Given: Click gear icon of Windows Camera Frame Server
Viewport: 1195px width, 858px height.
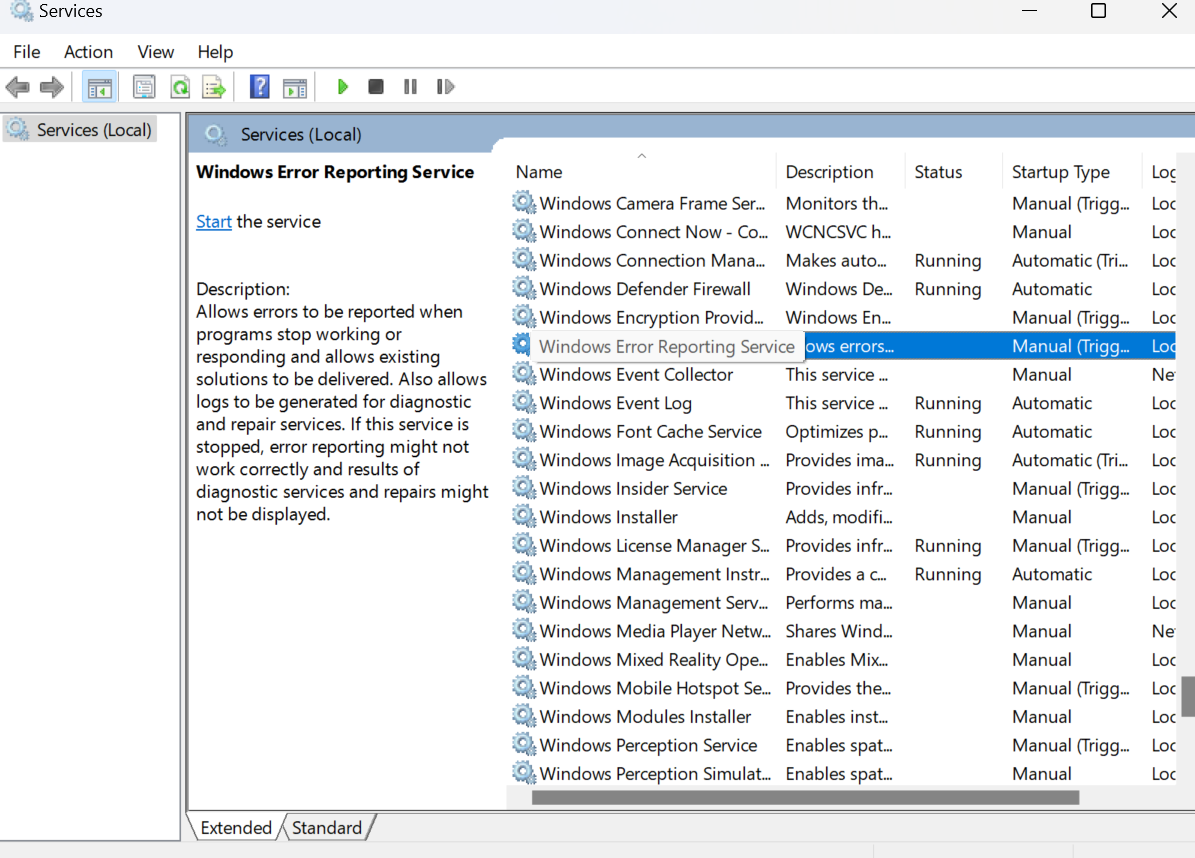Looking at the screenshot, I should (x=524, y=203).
